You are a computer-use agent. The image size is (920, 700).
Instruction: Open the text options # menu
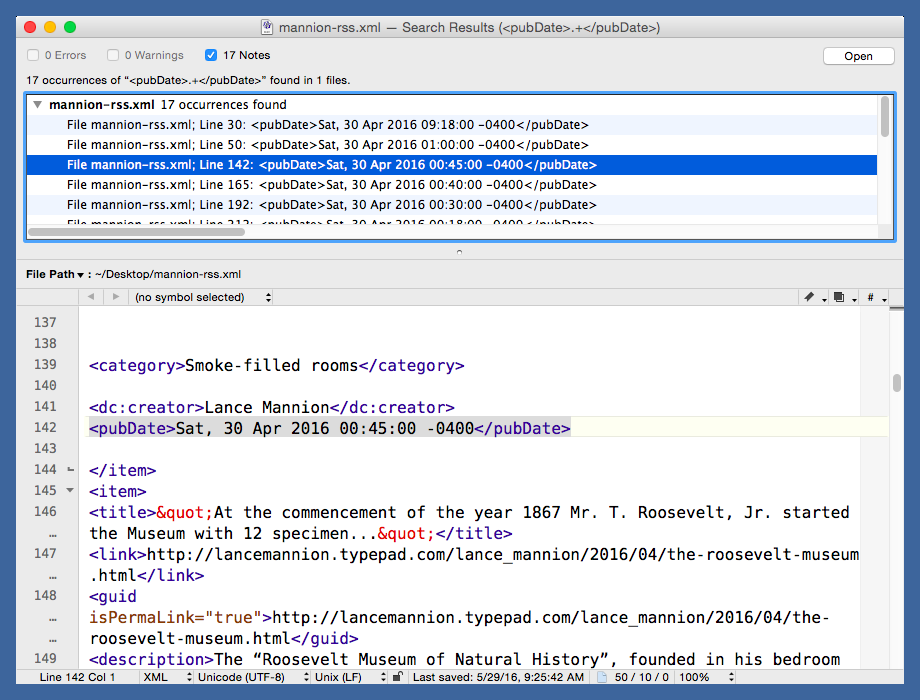[873, 297]
